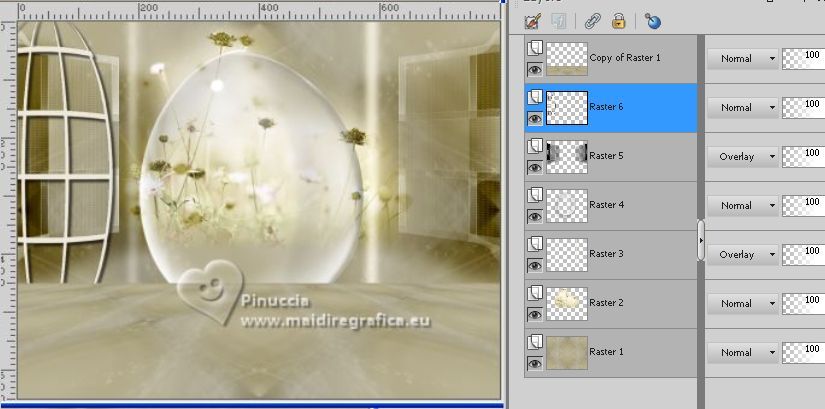Hide the Raster 1 background layer
The image size is (825, 409).
click(x=535, y=363)
